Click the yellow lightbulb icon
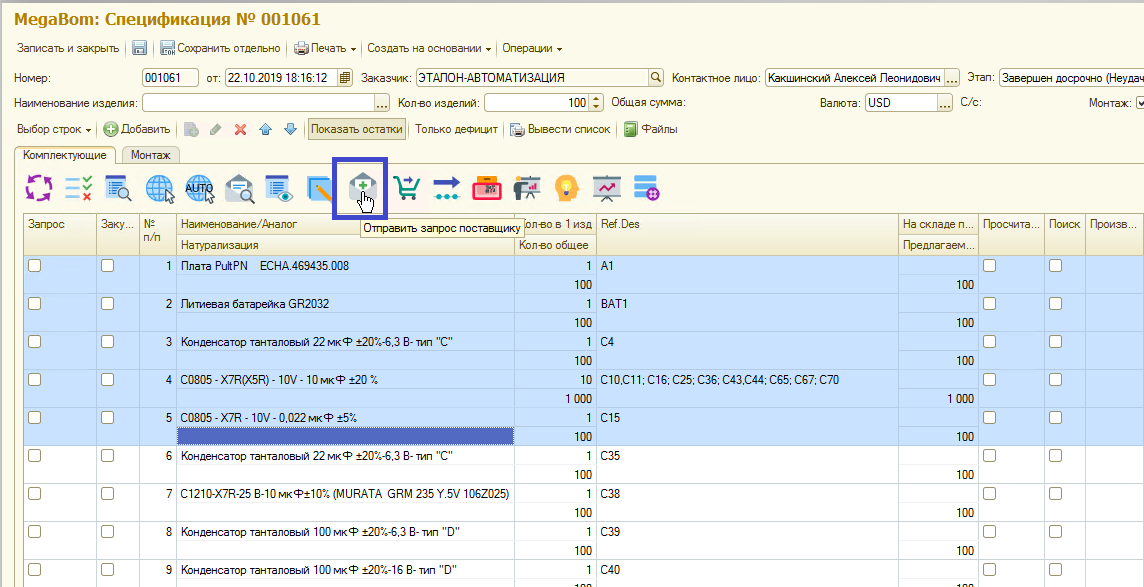Image resolution: width=1144 pixels, height=587 pixels. 567,188
